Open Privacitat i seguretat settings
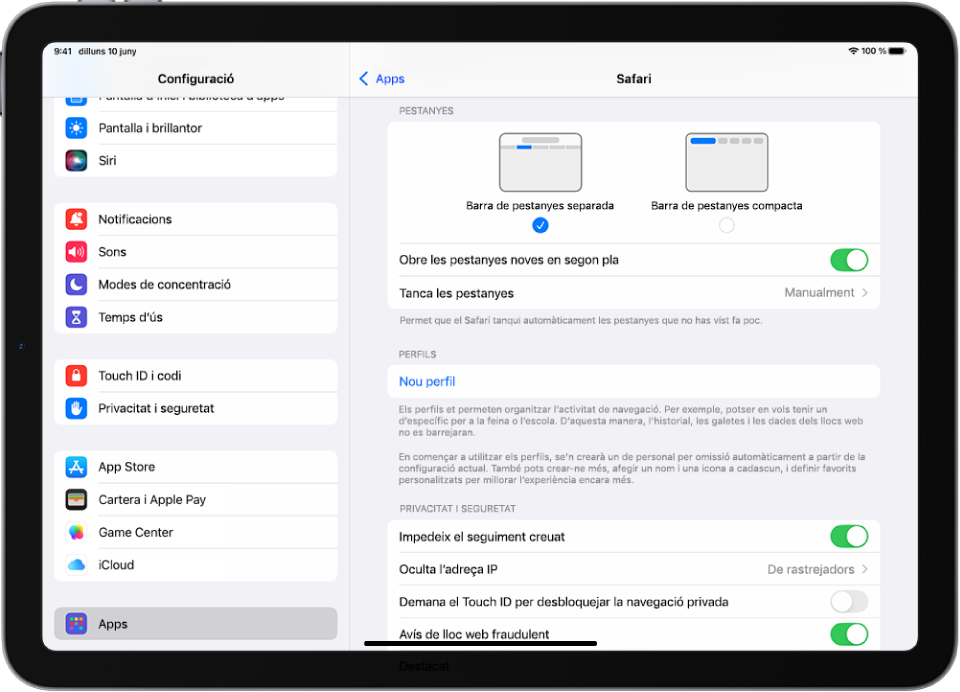960x692 pixels. (196, 408)
